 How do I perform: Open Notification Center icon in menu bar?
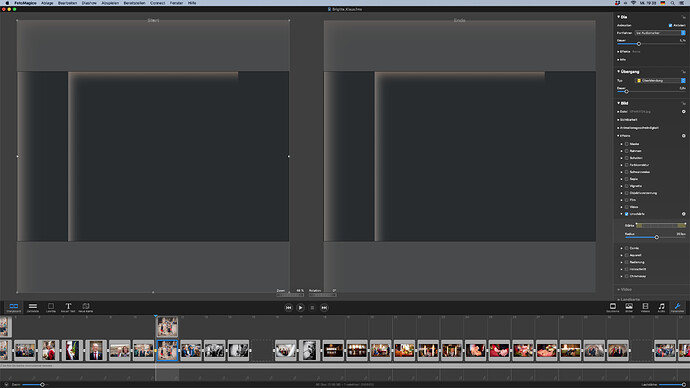click(x=682, y=3)
